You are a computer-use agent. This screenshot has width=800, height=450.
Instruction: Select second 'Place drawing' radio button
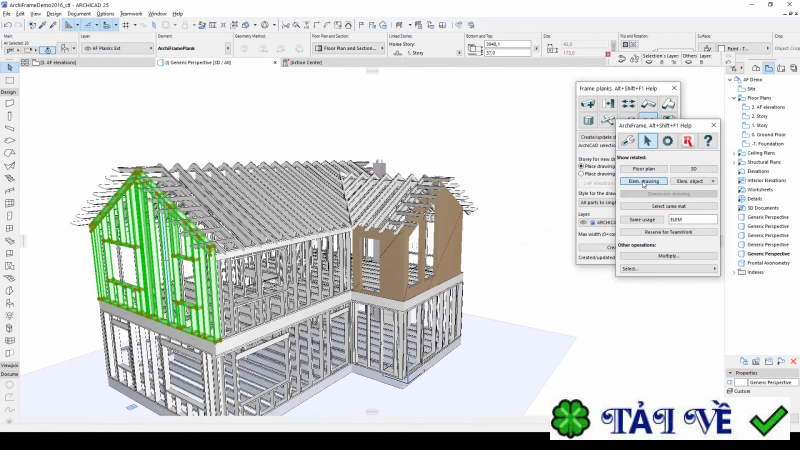582,173
